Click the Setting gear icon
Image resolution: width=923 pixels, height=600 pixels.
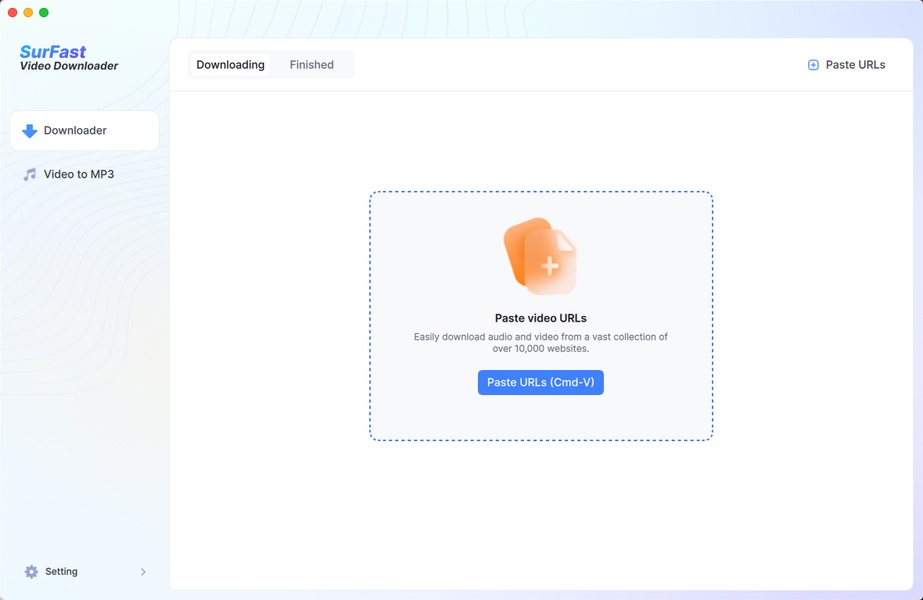click(x=31, y=572)
